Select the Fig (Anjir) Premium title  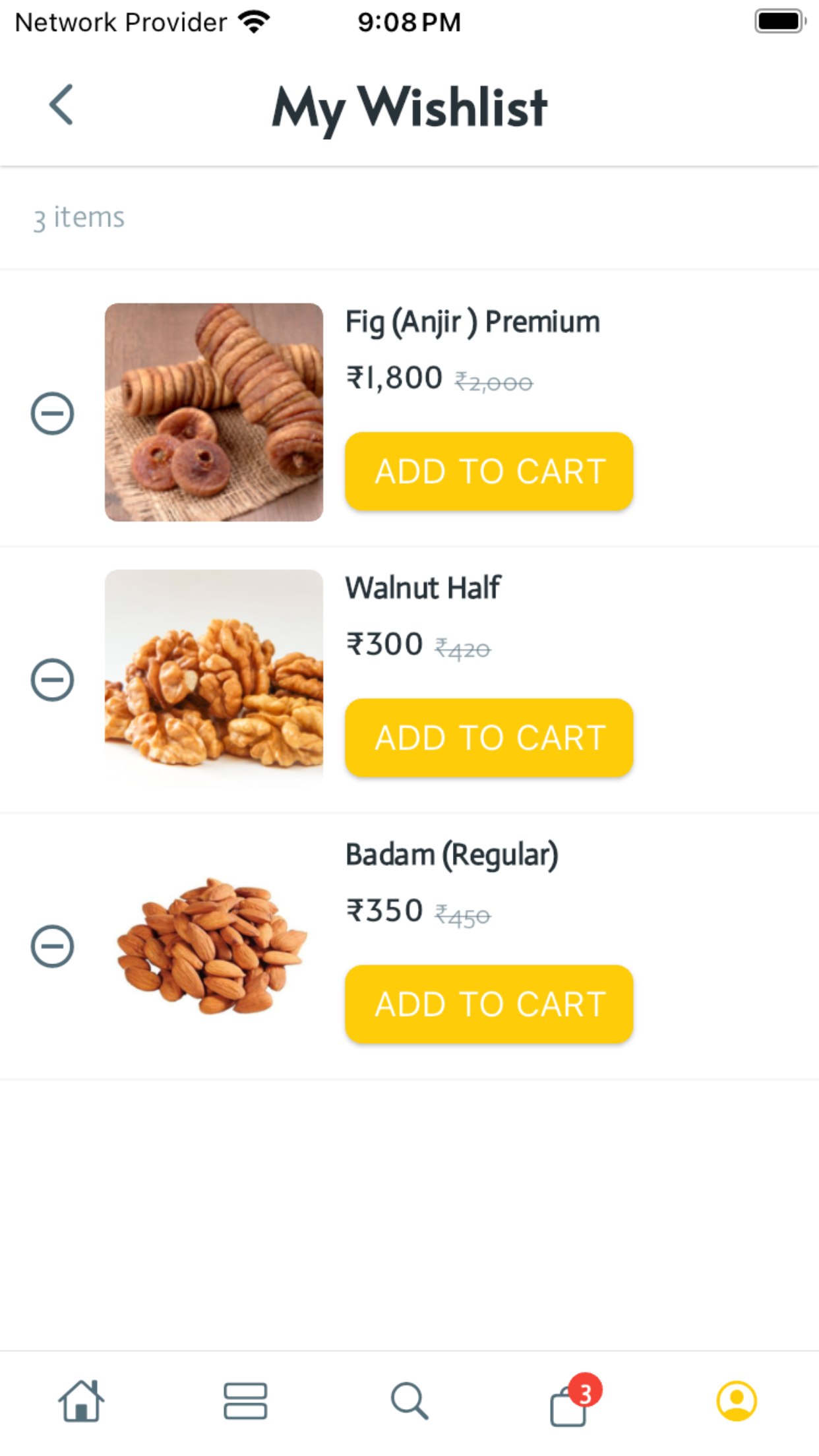tap(473, 323)
